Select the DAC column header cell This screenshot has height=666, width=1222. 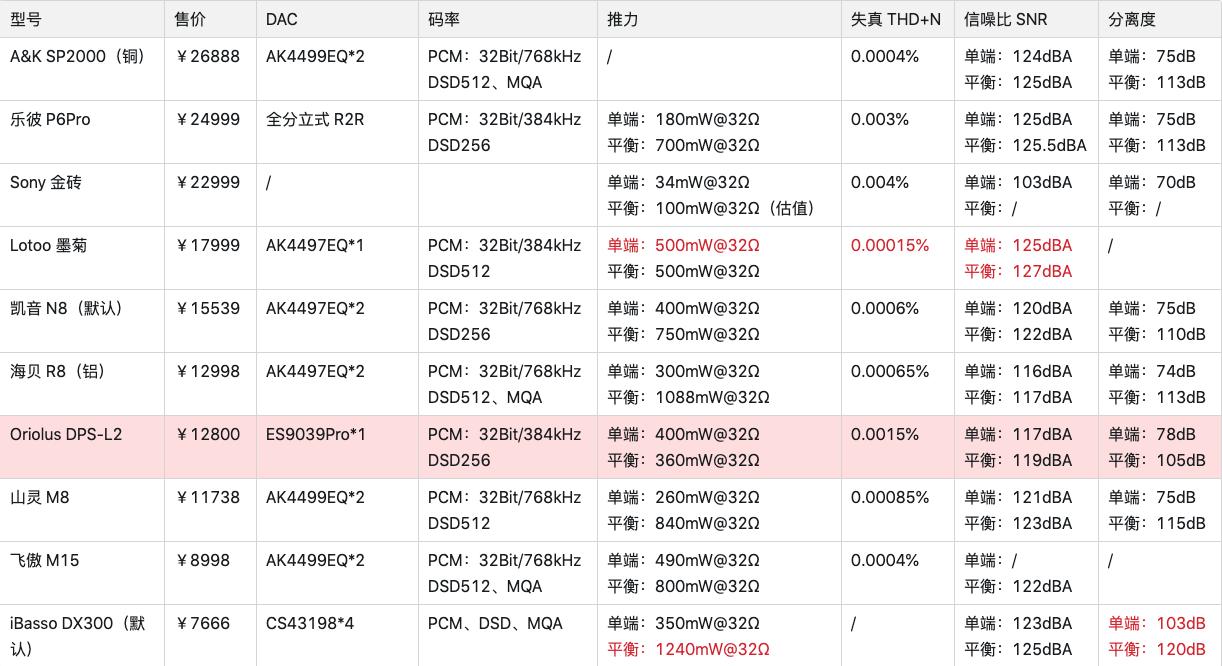tap(282, 19)
